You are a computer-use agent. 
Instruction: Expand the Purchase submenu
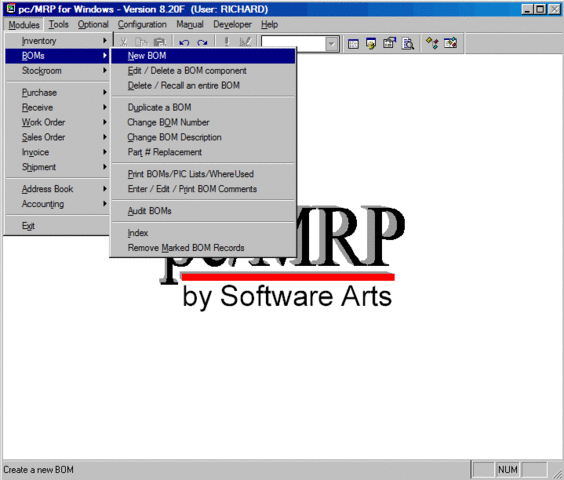click(58, 92)
